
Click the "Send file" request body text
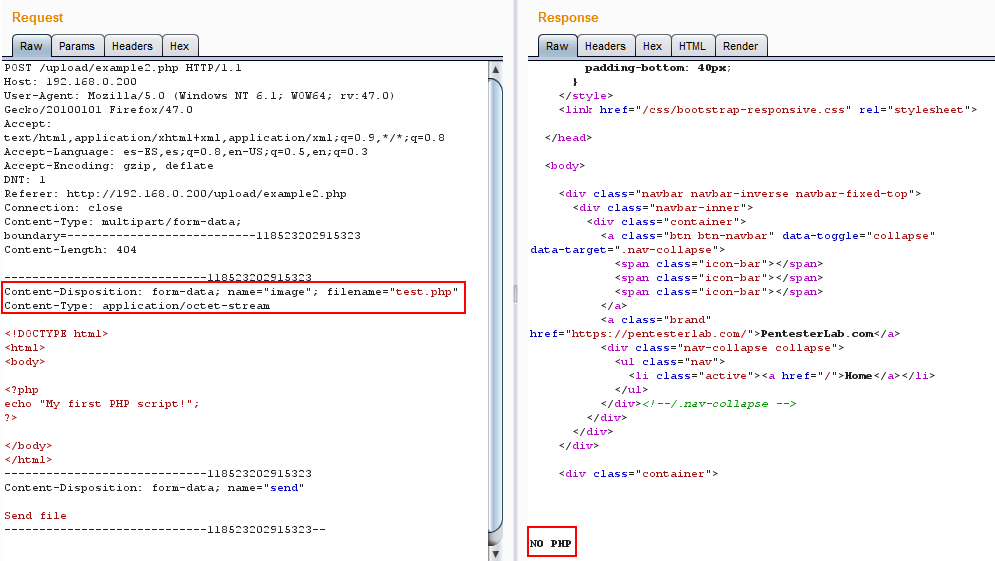pyautogui.click(x=36, y=516)
